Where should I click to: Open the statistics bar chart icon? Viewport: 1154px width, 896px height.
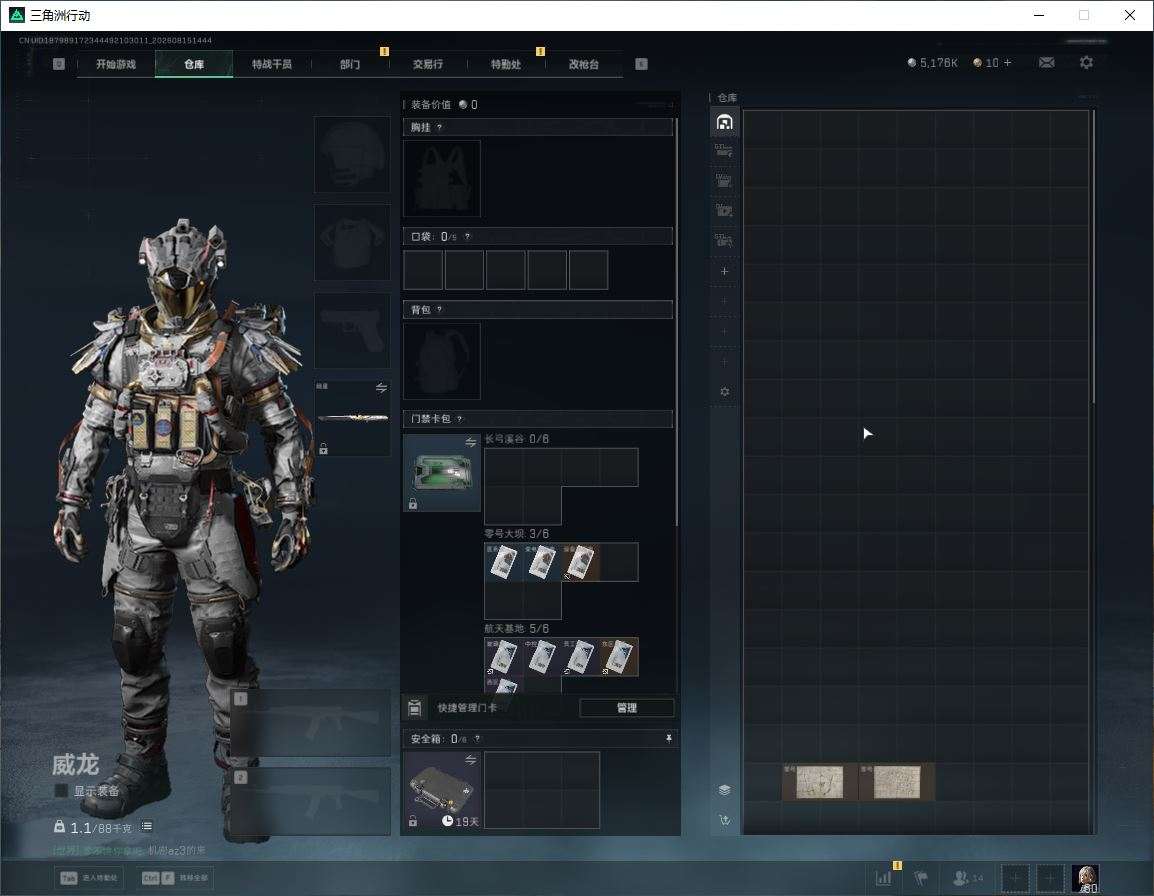click(883, 878)
